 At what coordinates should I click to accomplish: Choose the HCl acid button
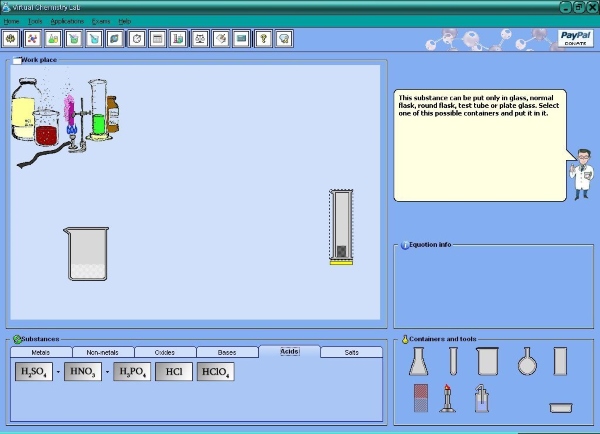tap(173, 372)
